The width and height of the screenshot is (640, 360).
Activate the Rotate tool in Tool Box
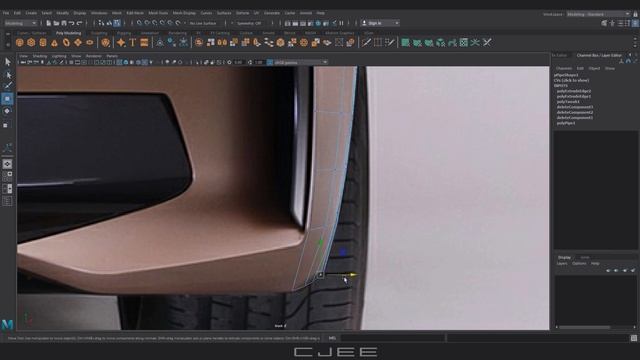tap(7, 111)
